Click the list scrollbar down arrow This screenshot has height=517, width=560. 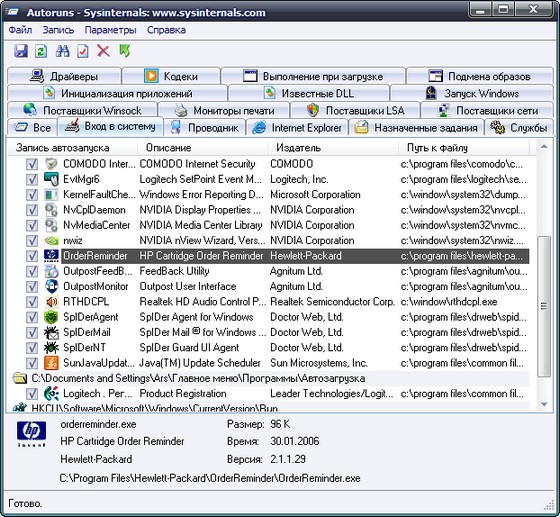click(x=544, y=405)
